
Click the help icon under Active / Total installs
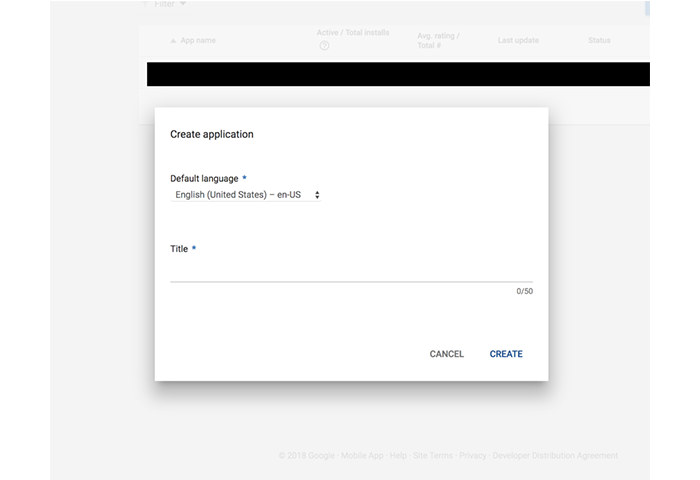(x=324, y=47)
